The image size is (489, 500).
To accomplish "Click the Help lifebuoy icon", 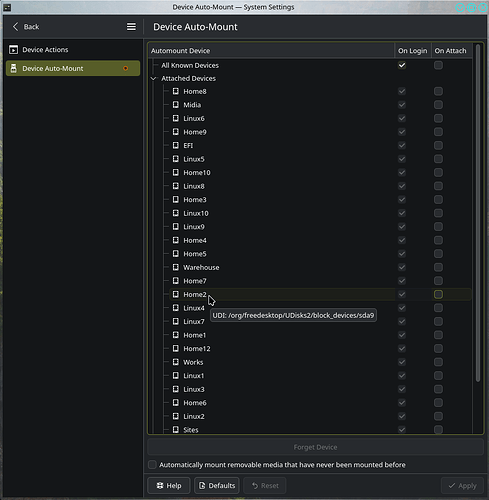I will [x=160, y=486].
